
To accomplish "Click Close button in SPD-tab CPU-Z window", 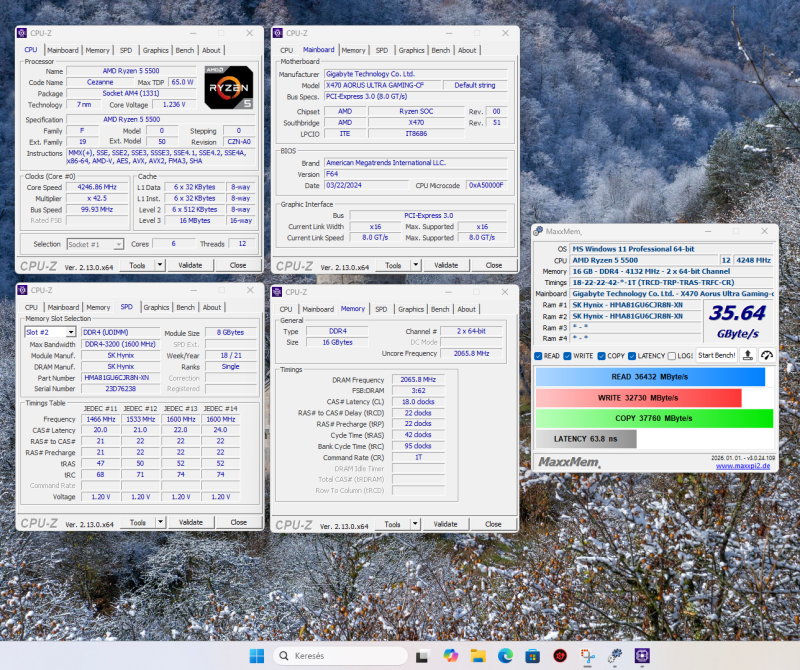I will pos(238,522).
